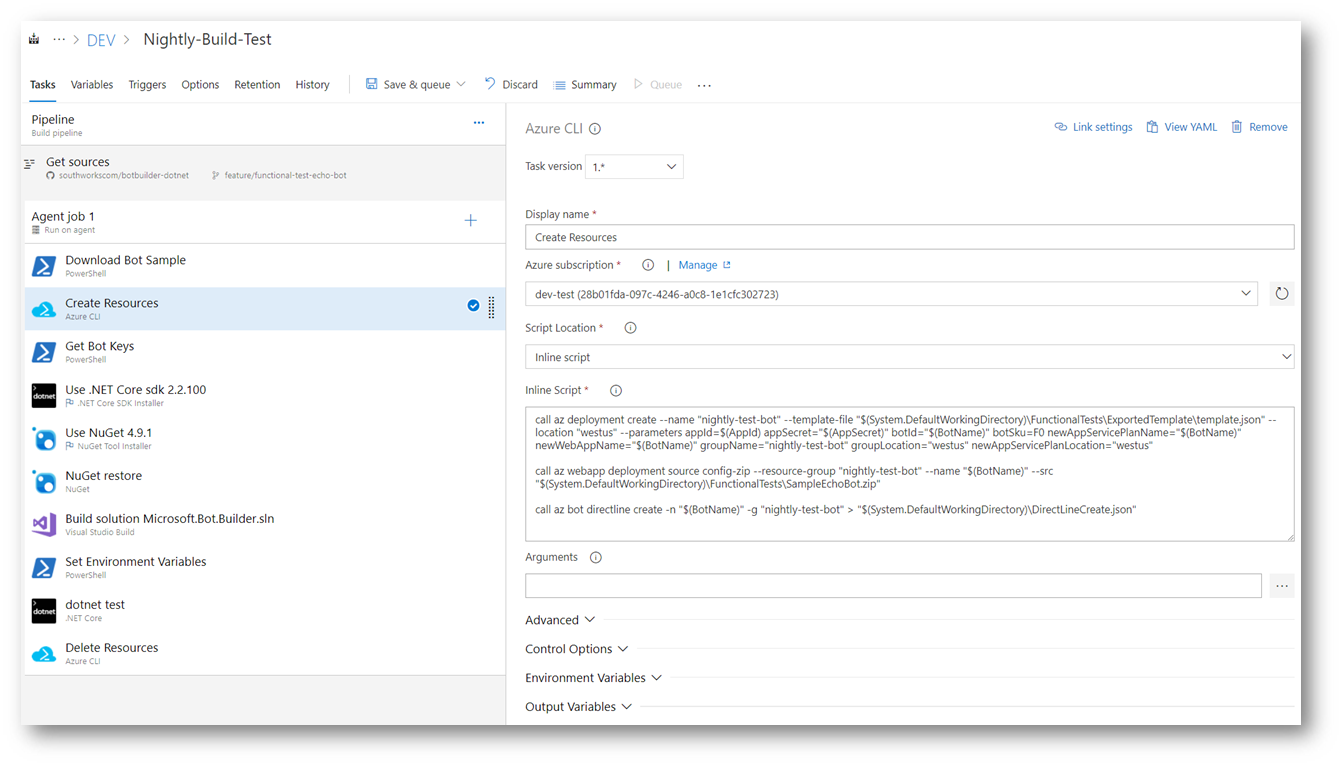Viewport: 1343px width, 767px height.
Task: Click the dotnet test icon
Action: [x=44, y=611]
